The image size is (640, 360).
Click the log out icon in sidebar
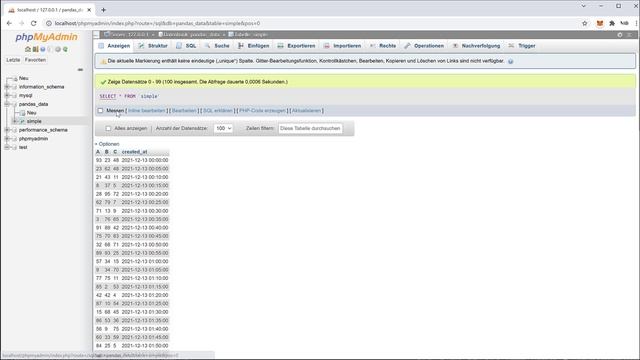click(x=36, y=49)
